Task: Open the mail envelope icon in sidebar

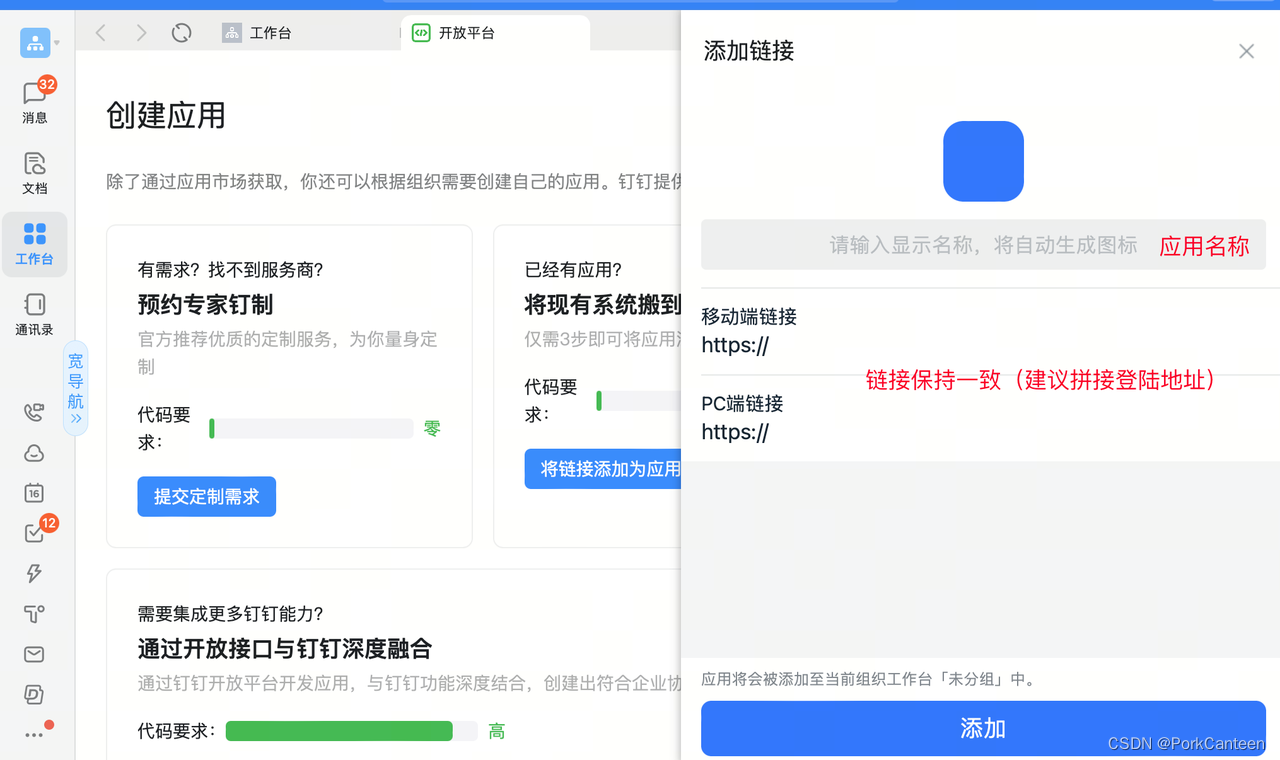Action: pos(34,654)
